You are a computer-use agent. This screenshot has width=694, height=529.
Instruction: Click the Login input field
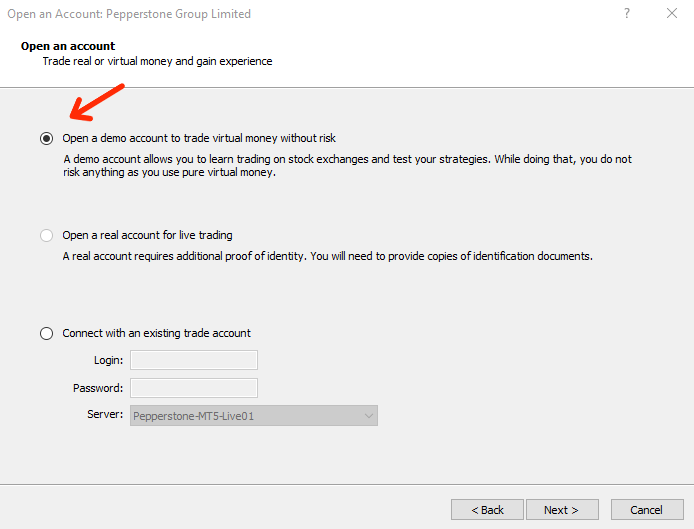point(193,360)
